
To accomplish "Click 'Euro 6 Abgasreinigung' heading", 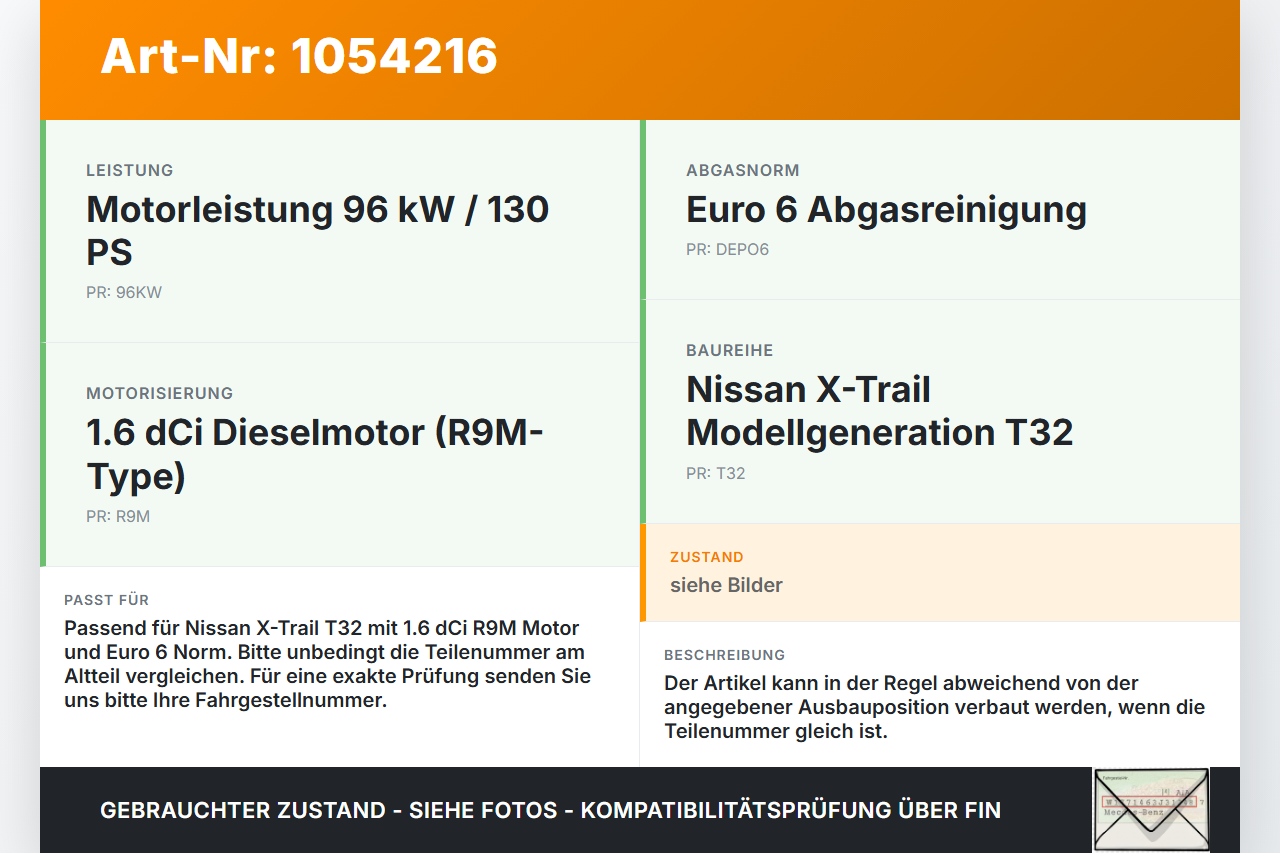I will (x=886, y=210).
